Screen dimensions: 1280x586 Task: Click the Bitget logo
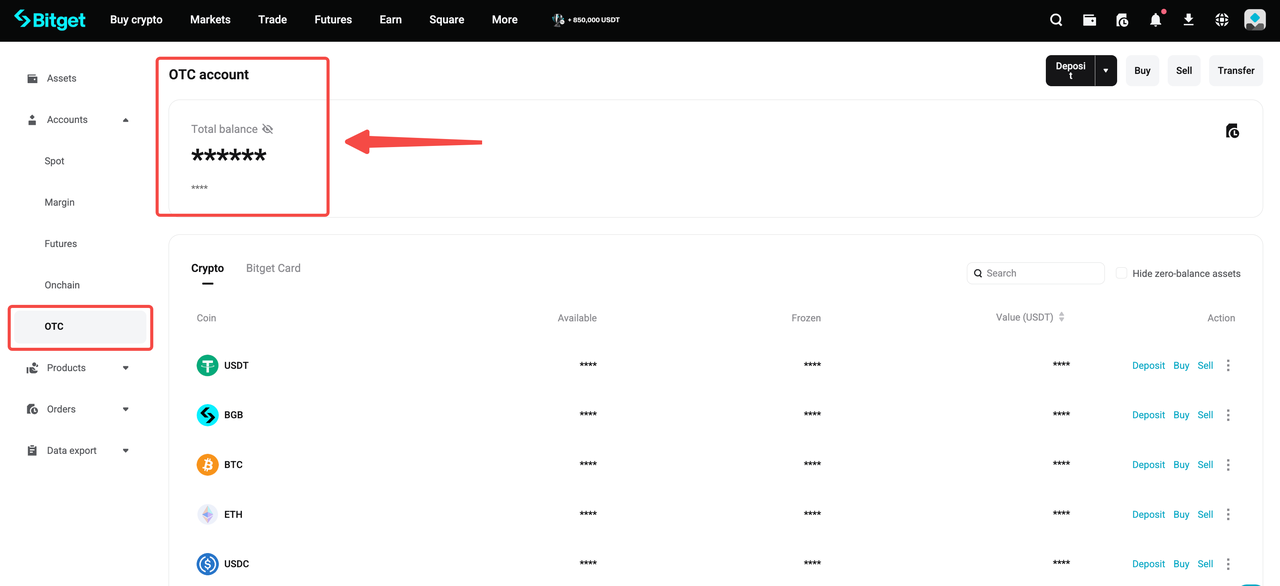pos(49,19)
